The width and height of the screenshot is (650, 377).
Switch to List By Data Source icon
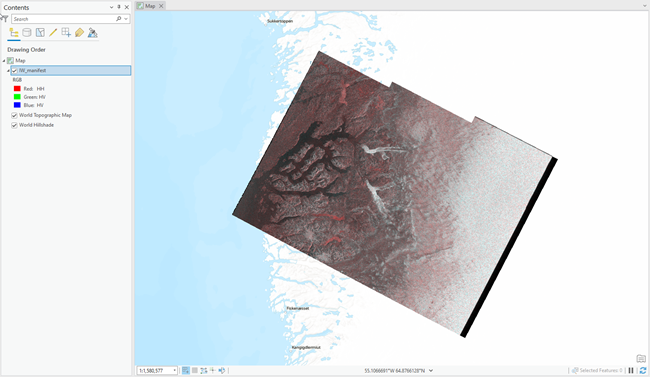(27, 33)
